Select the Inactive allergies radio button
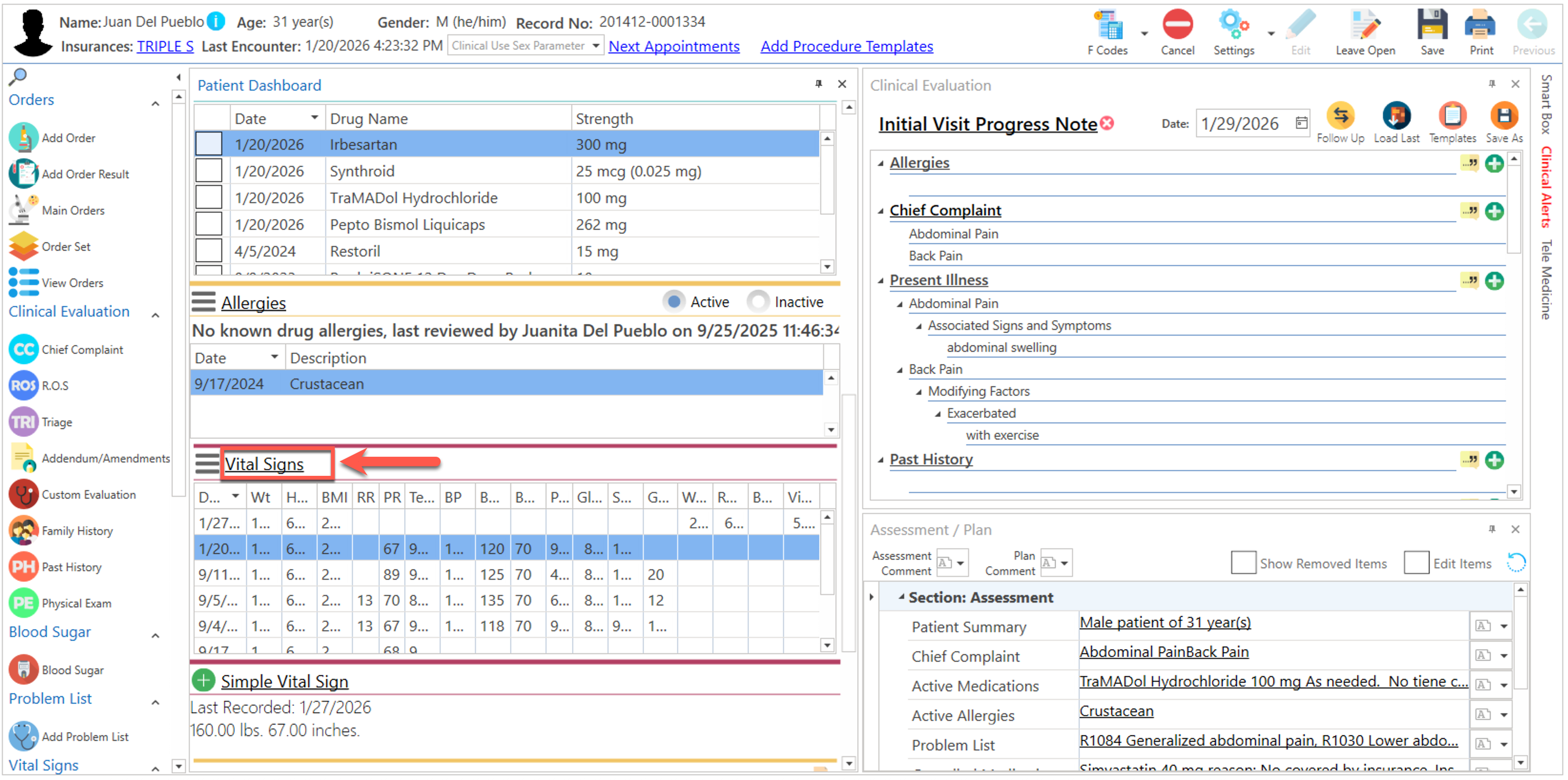 click(x=758, y=302)
